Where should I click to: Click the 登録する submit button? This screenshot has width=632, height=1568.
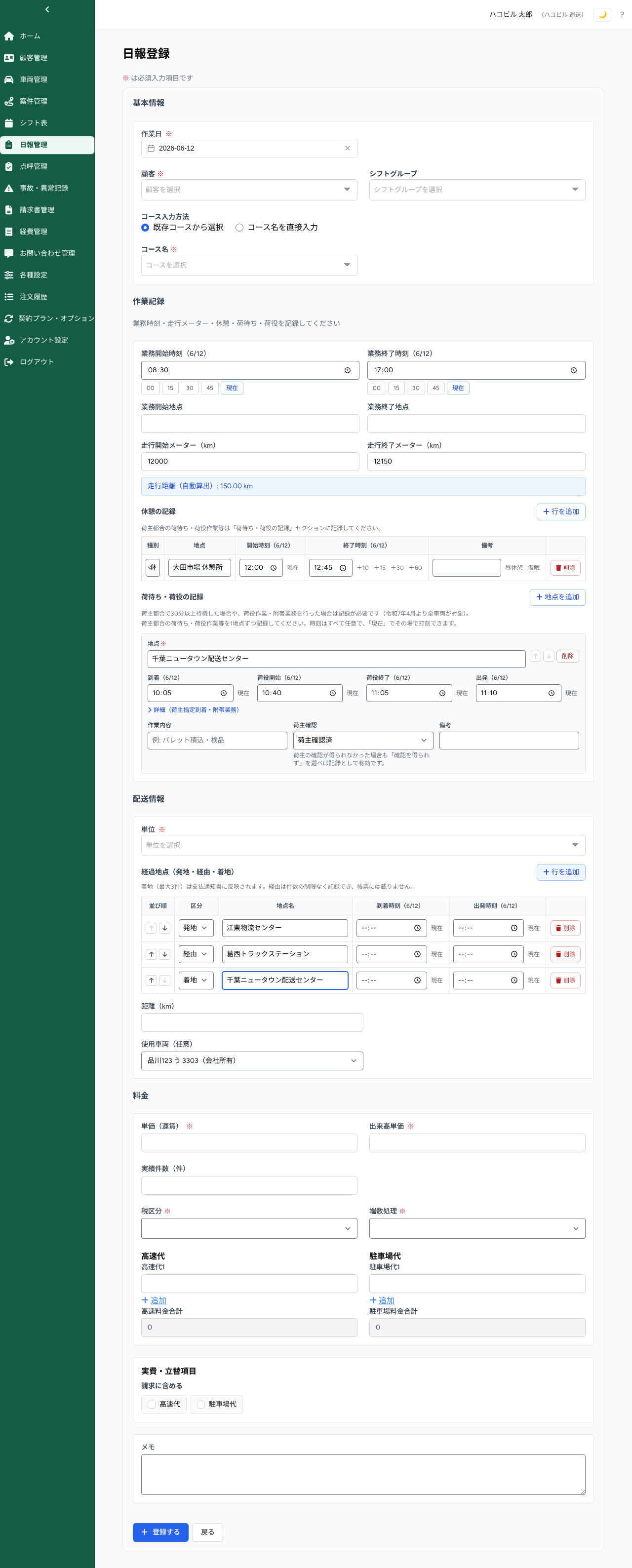point(160,1532)
